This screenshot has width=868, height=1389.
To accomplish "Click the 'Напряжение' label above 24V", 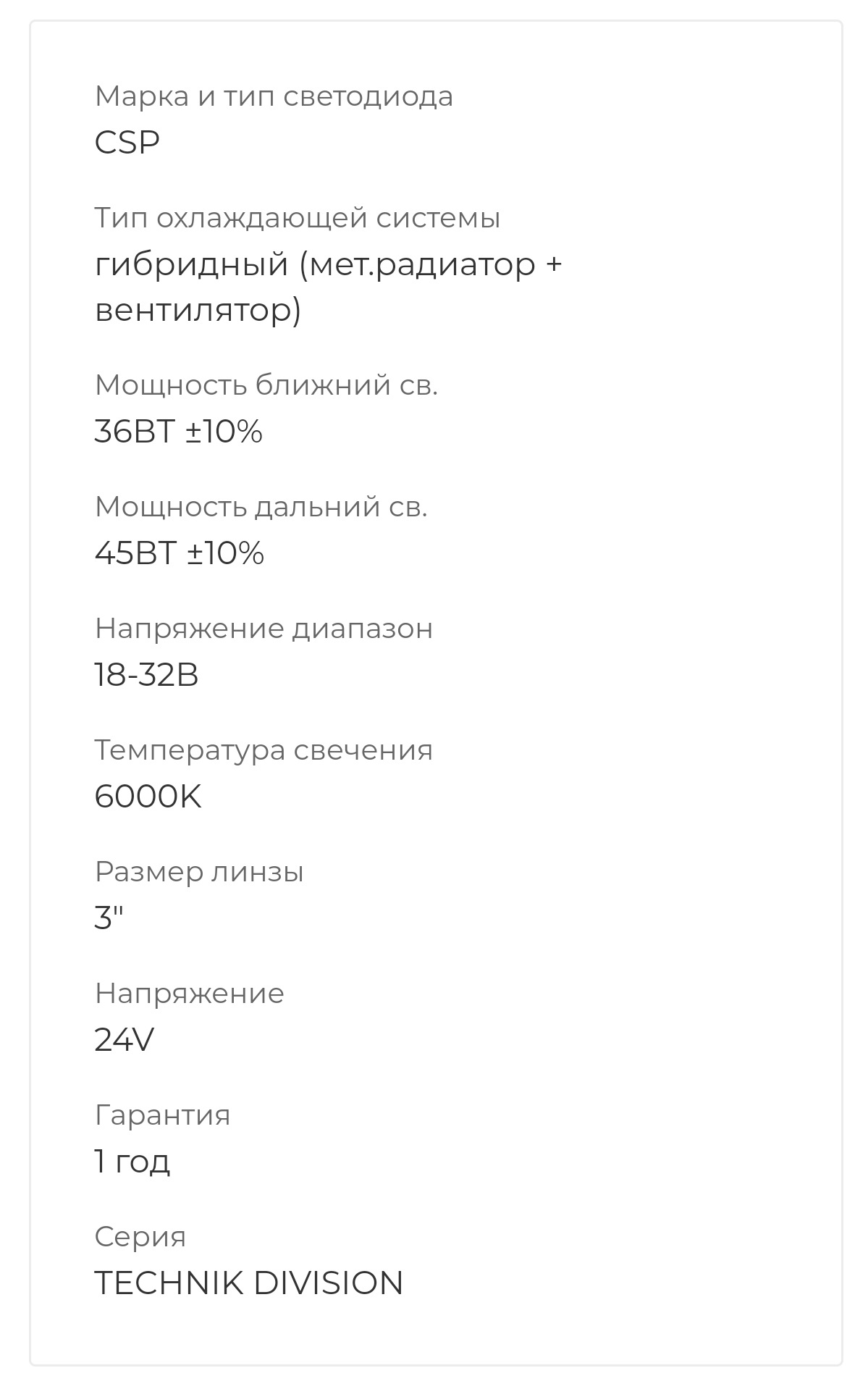I will point(189,994).
